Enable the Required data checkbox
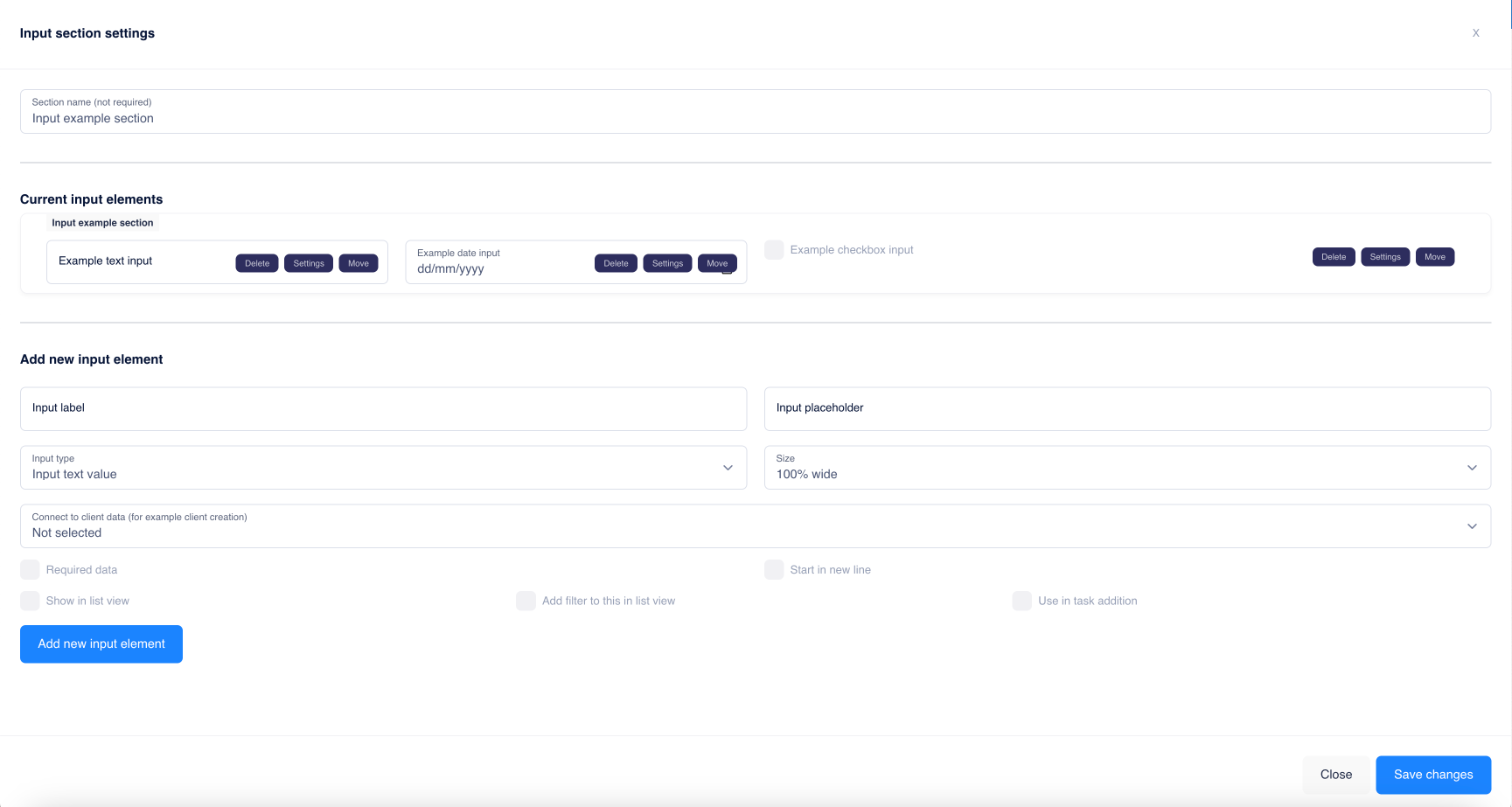Viewport: 1512px width, 807px height. pos(31,570)
